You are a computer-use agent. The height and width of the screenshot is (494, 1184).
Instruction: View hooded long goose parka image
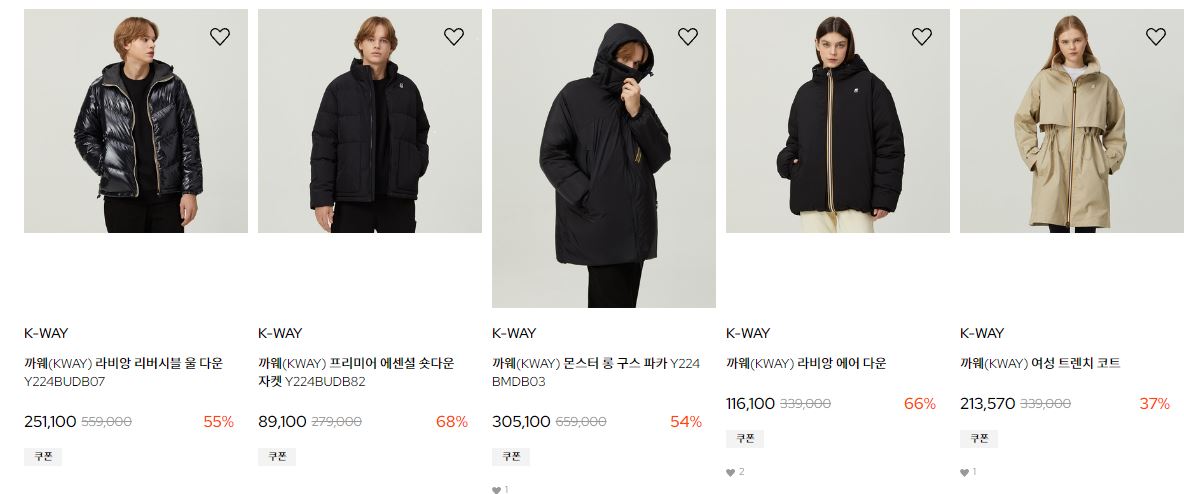point(604,159)
